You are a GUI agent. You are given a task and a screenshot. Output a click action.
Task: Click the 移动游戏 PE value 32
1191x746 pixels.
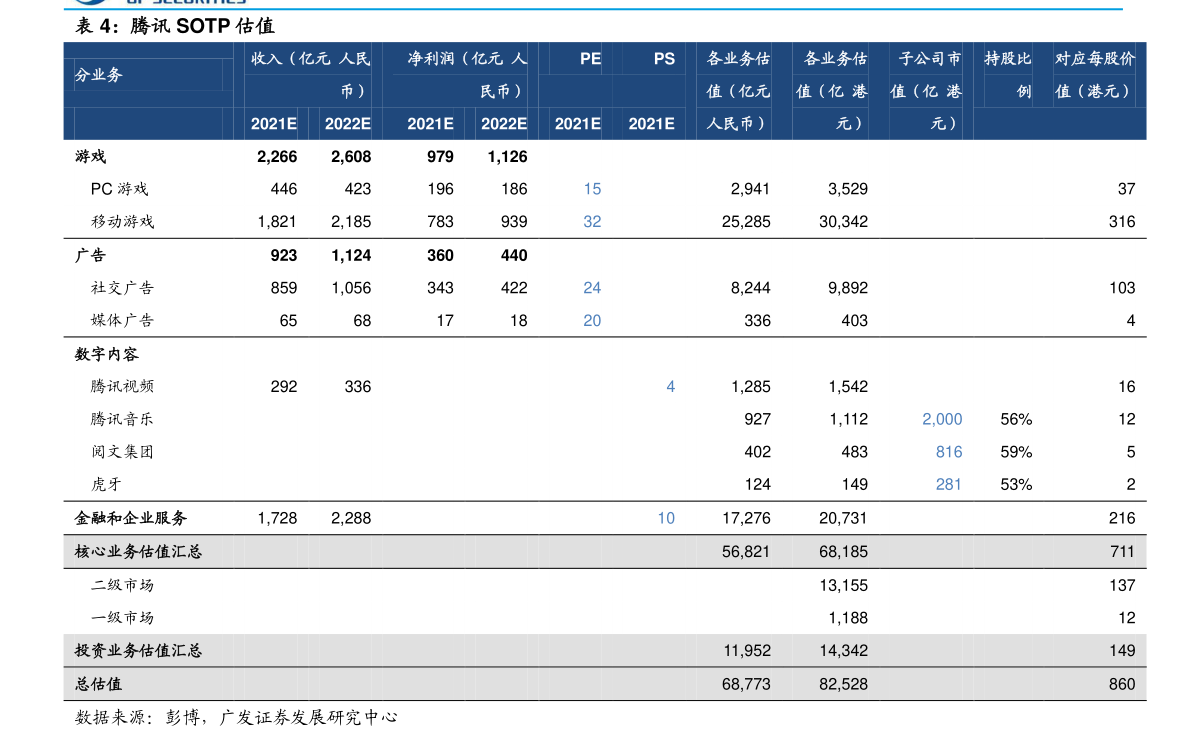click(592, 222)
